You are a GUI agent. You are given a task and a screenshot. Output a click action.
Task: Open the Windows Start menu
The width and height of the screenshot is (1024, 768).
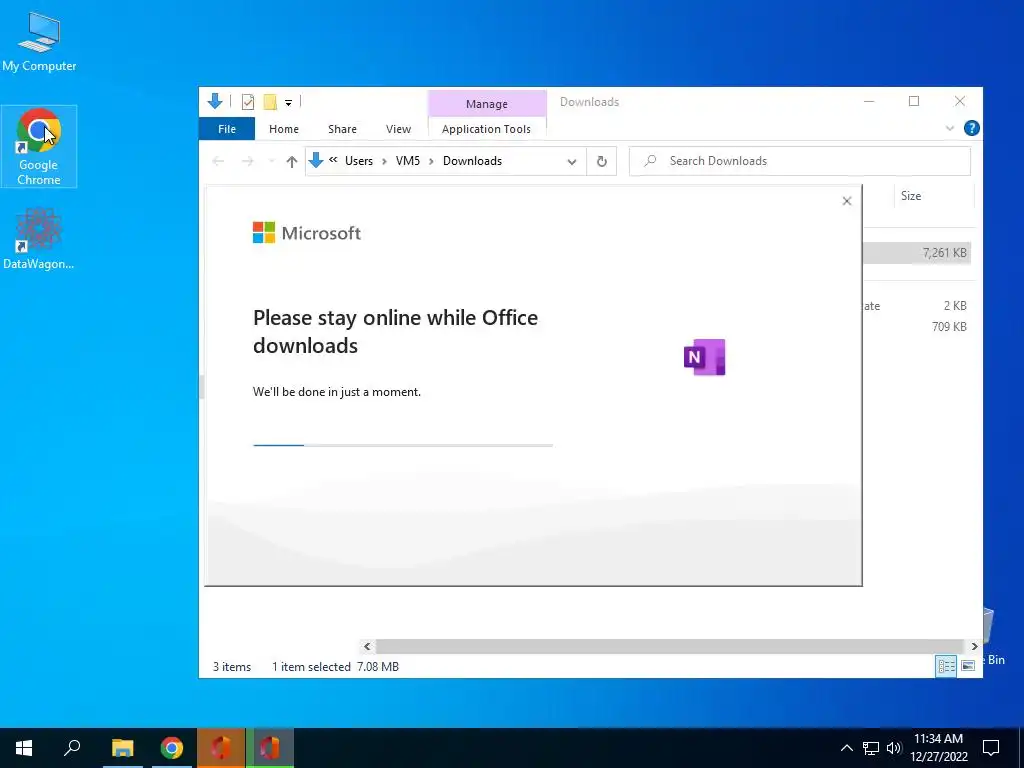pyautogui.click(x=24, y=748)
